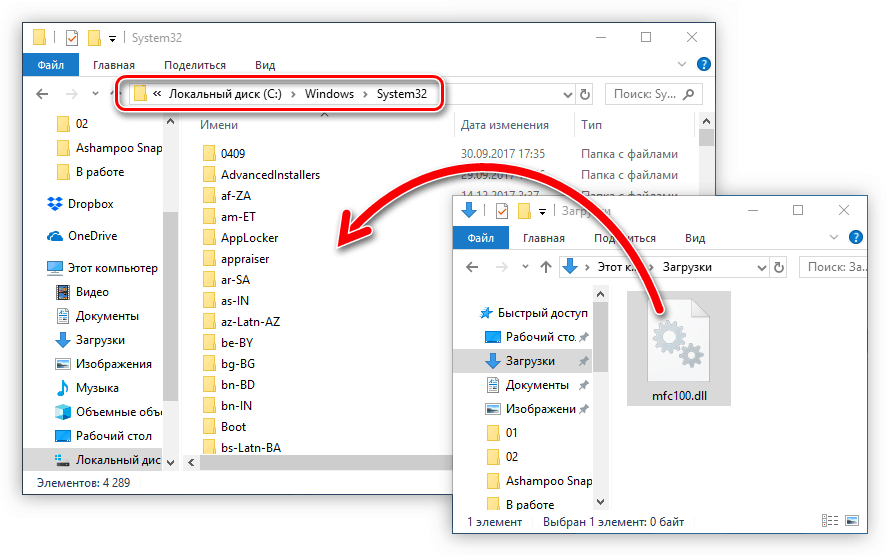Screen dimensions: 890x556
Task: Click the properties checkmark icon in the System32 title bar
Action: pos(72,38)
